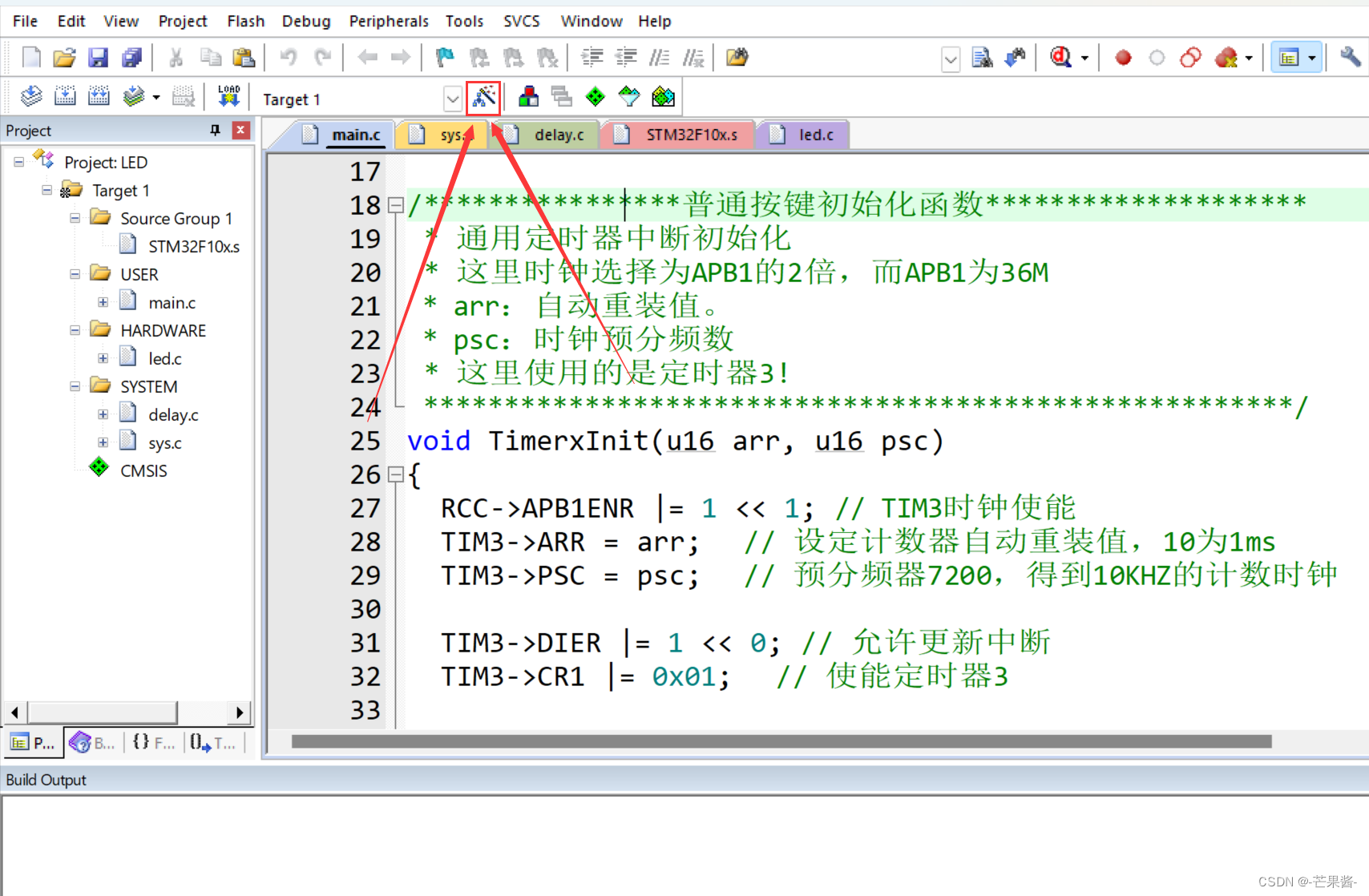The image size is (1369, 896).
Task: Open the Target 1 selection dropdown
Action: (452, 99)
